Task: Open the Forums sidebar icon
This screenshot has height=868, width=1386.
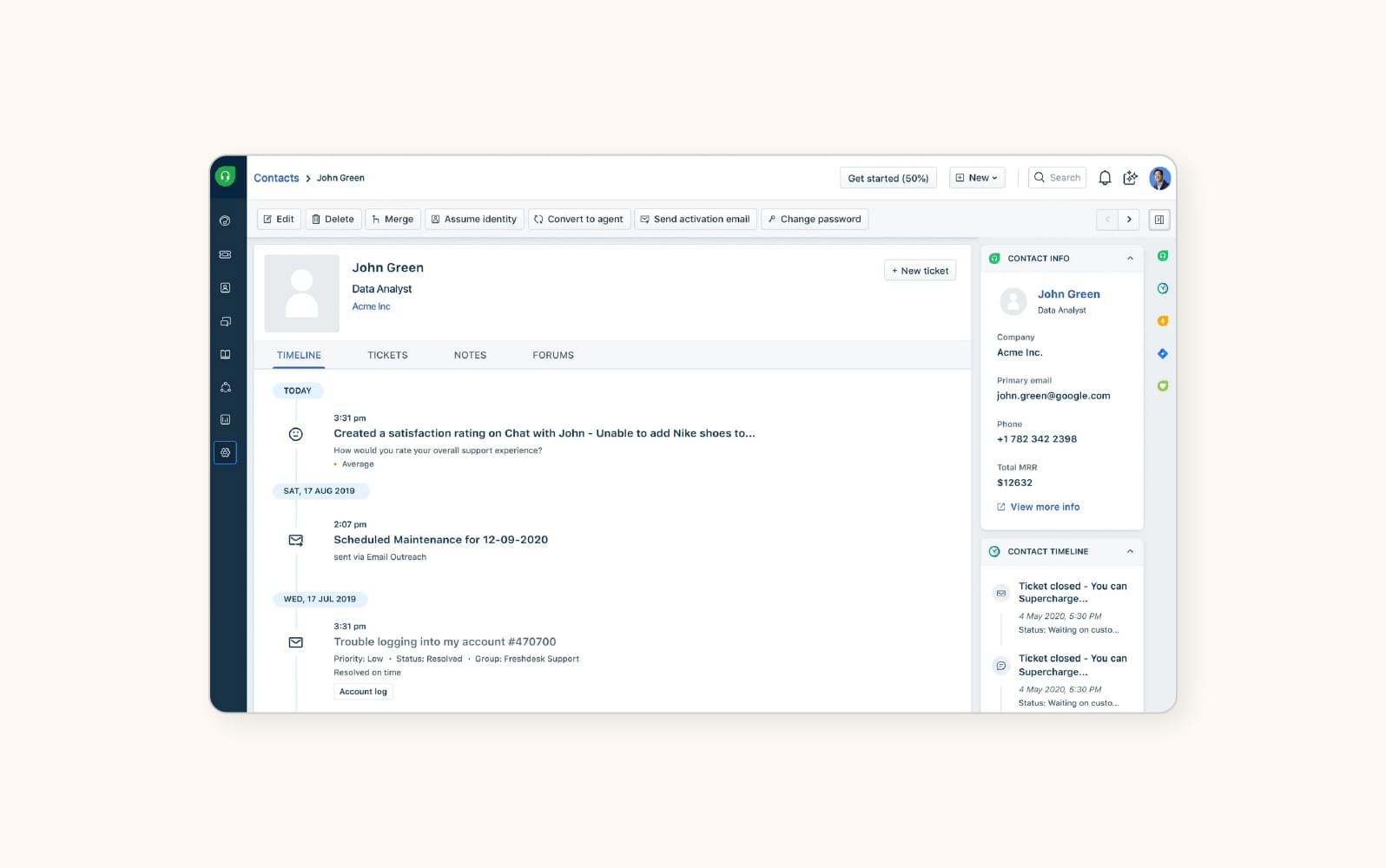Action: point(225,387)
